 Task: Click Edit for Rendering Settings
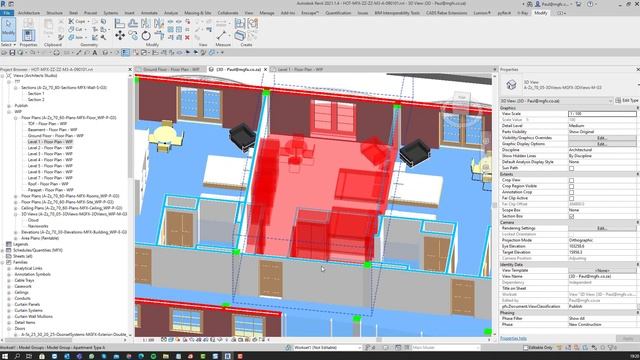point(602,229)
